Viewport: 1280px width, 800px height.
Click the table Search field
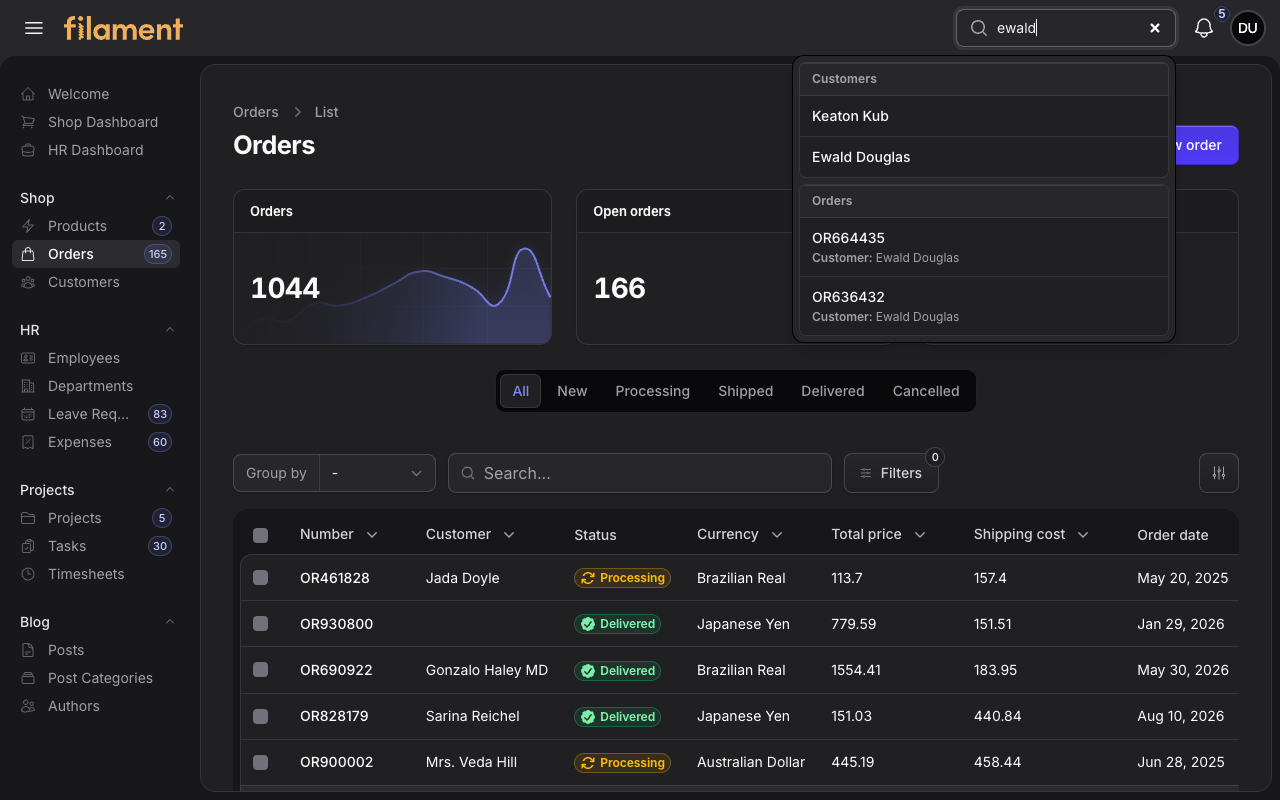pos(640,473)
